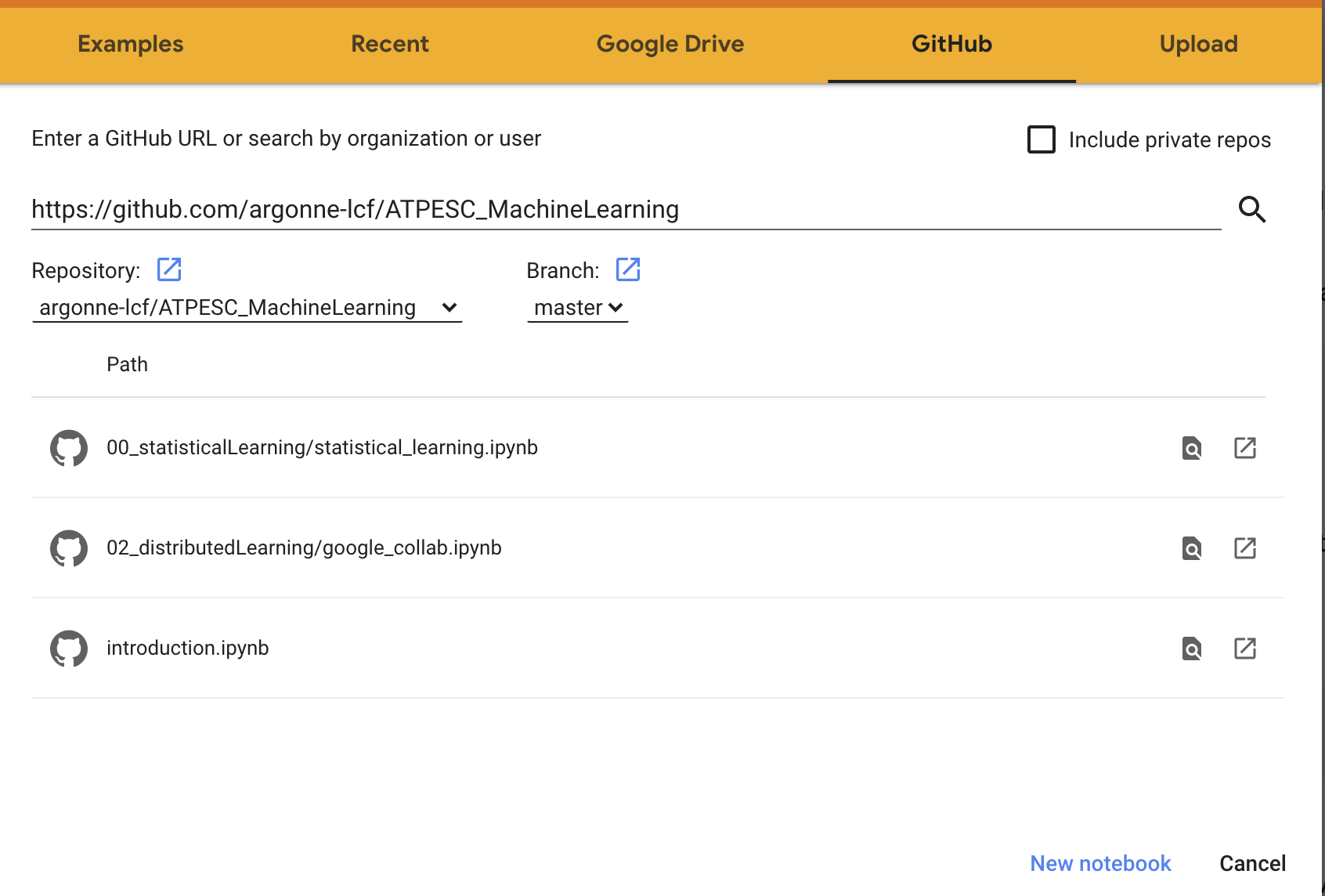Open 00_statisticalLearning/statistical_learning.ipynb notebook

(322, 447)
